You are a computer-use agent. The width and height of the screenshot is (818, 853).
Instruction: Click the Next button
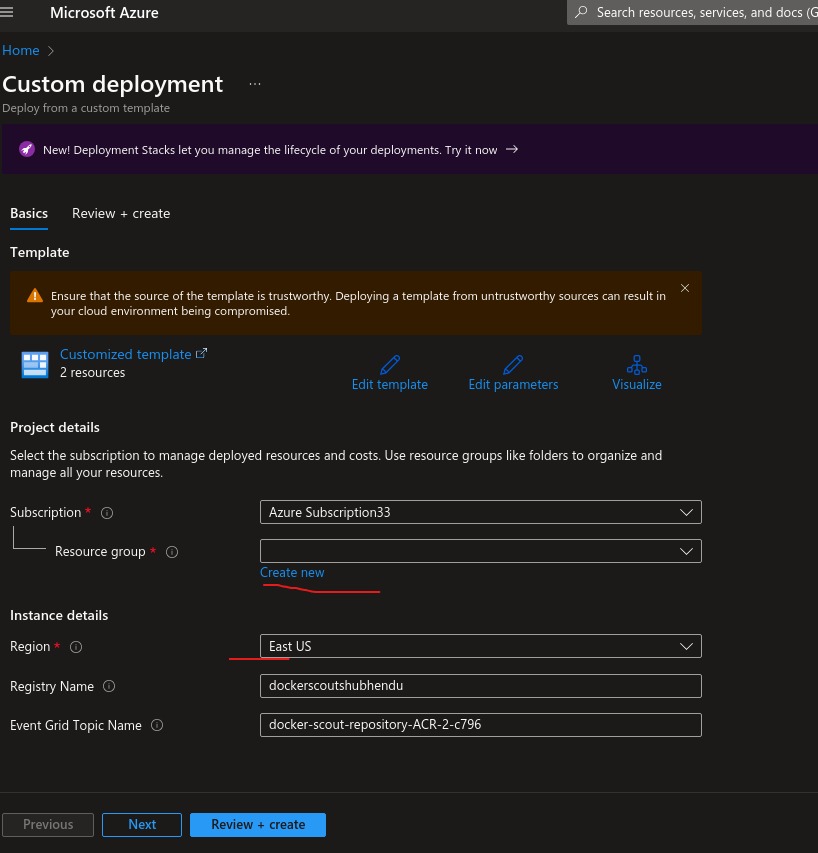142,825
